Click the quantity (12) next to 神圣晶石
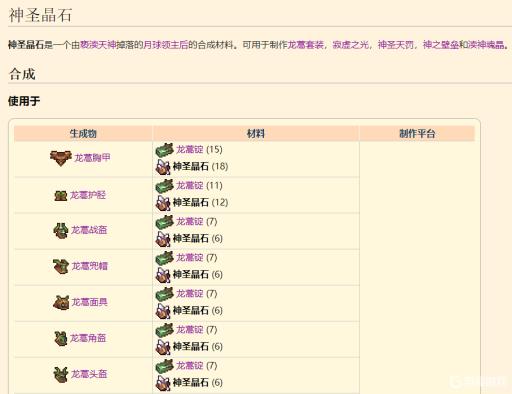This screenshot has height=394, width=512. (x=220, y=202)
